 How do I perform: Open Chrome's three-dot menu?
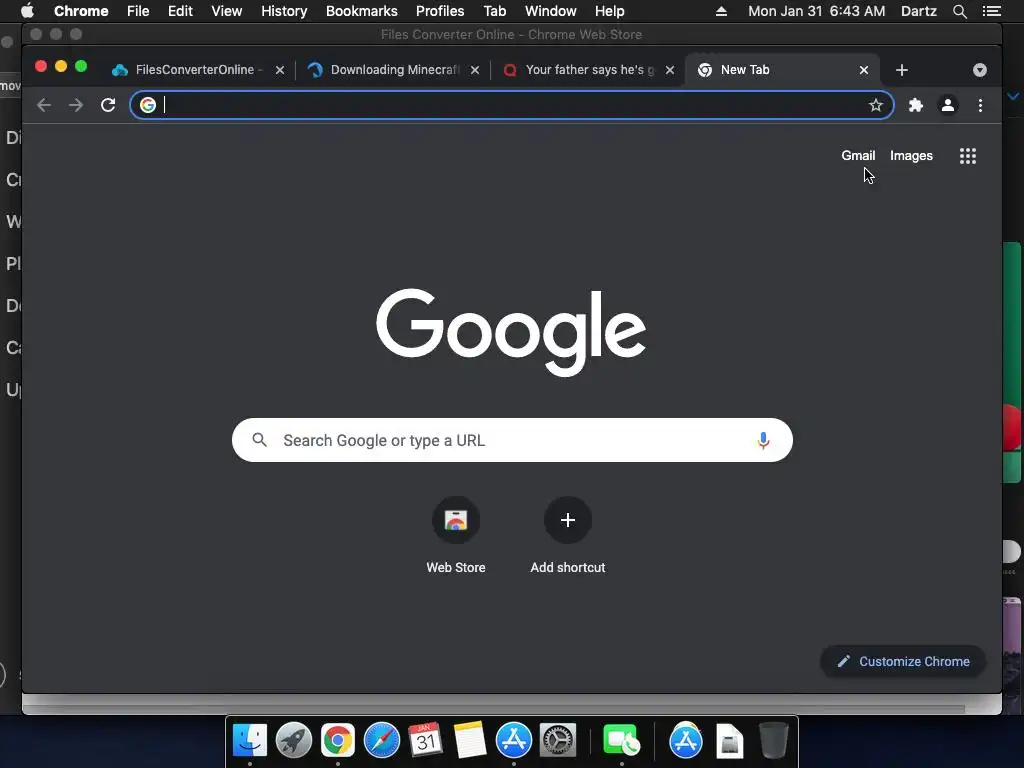coord(980,105)
